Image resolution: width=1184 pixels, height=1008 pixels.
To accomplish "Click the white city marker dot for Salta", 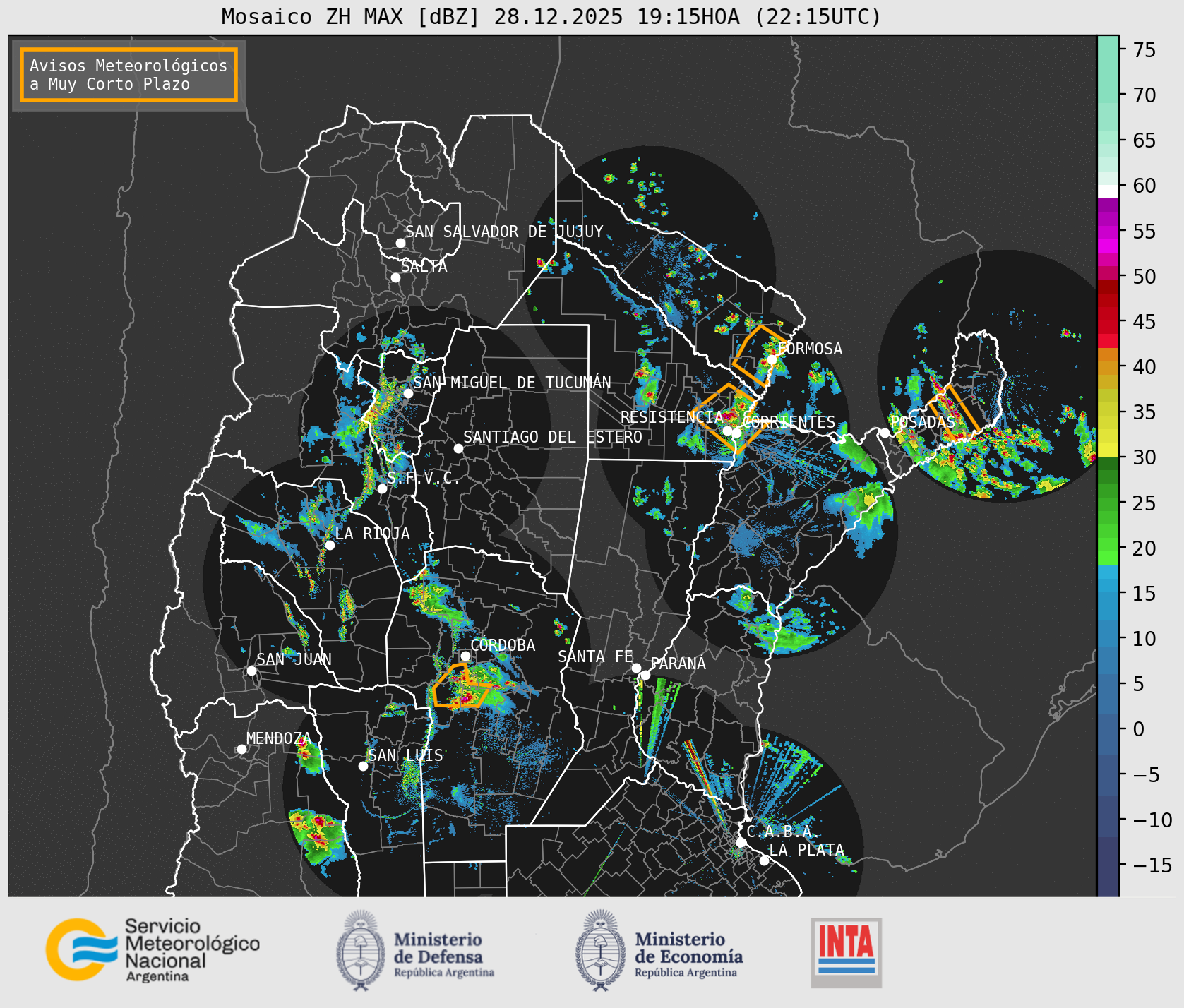I will pyautogui.click(x=396, y=277).
